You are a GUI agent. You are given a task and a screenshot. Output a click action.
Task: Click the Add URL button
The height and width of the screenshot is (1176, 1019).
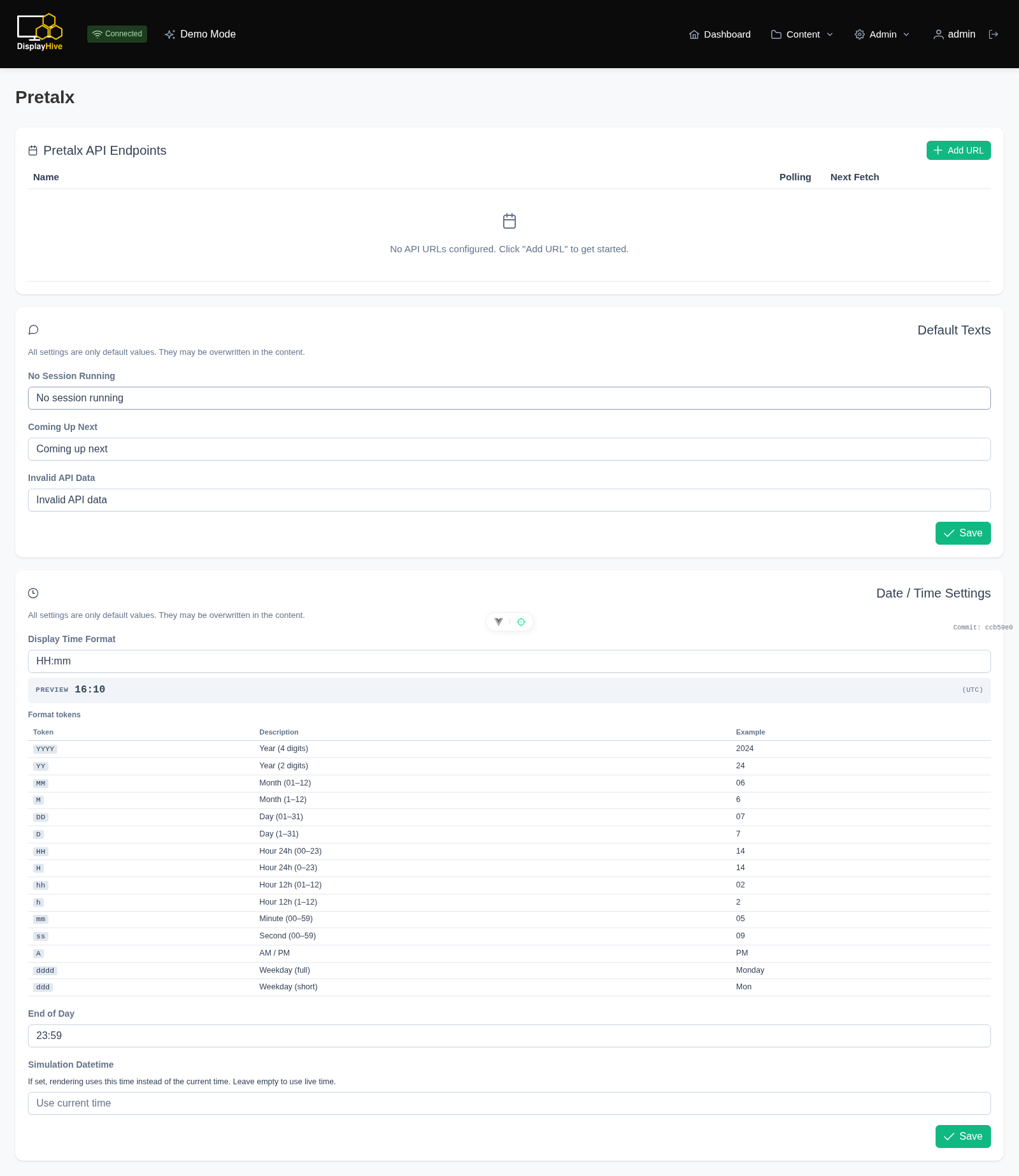[958, 150]
